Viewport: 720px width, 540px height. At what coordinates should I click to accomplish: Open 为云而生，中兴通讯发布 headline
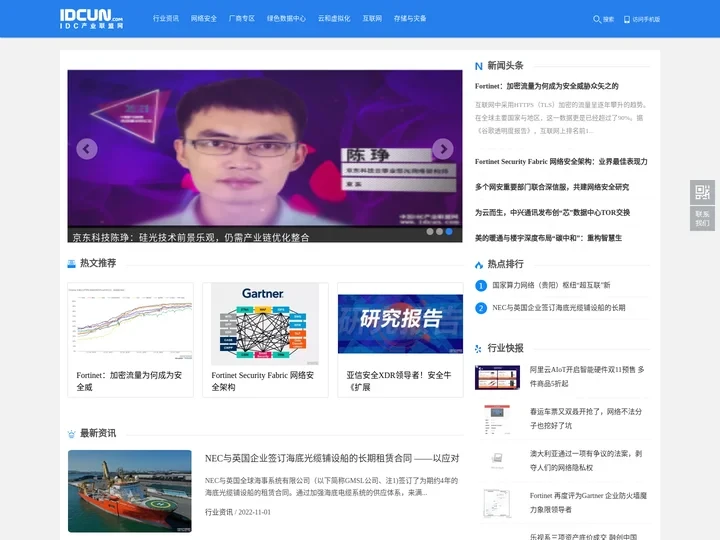pos(552,213)
